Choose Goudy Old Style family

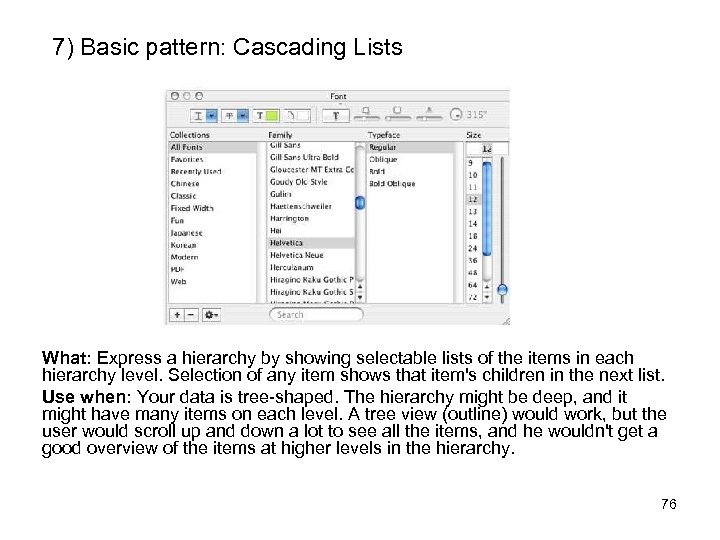pyautogui.click(x=311, y=182)
